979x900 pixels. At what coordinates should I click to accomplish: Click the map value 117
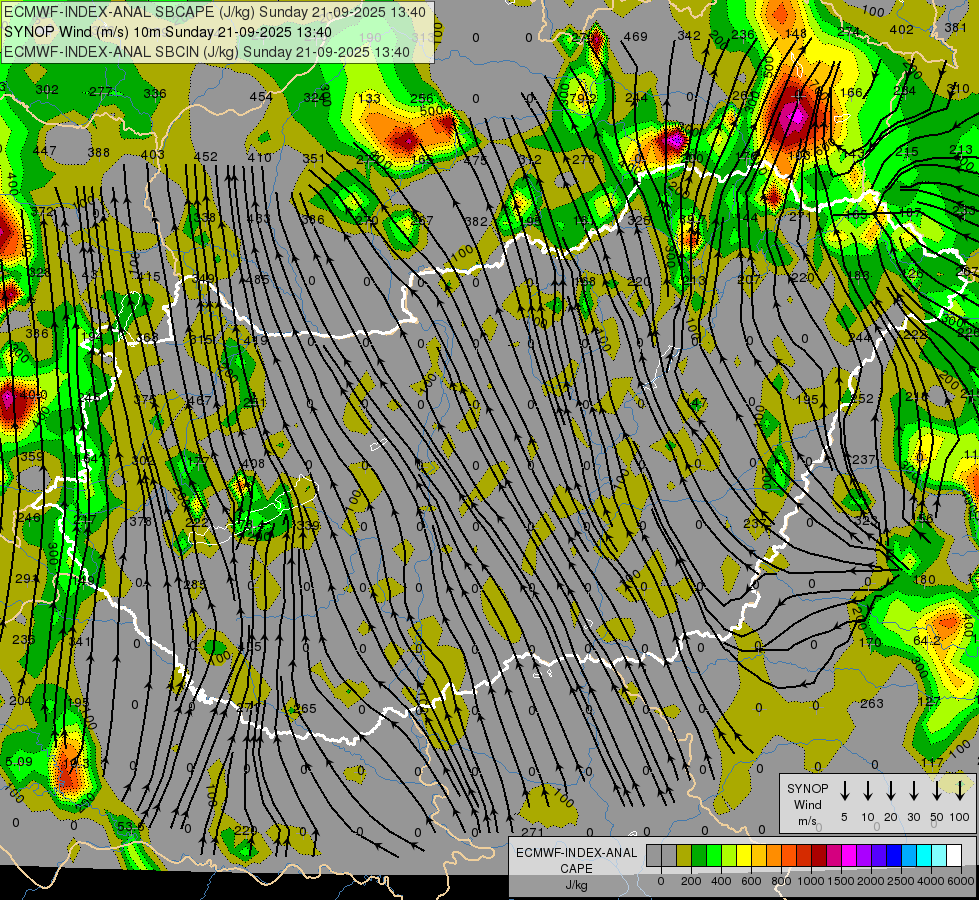[932, 762]
